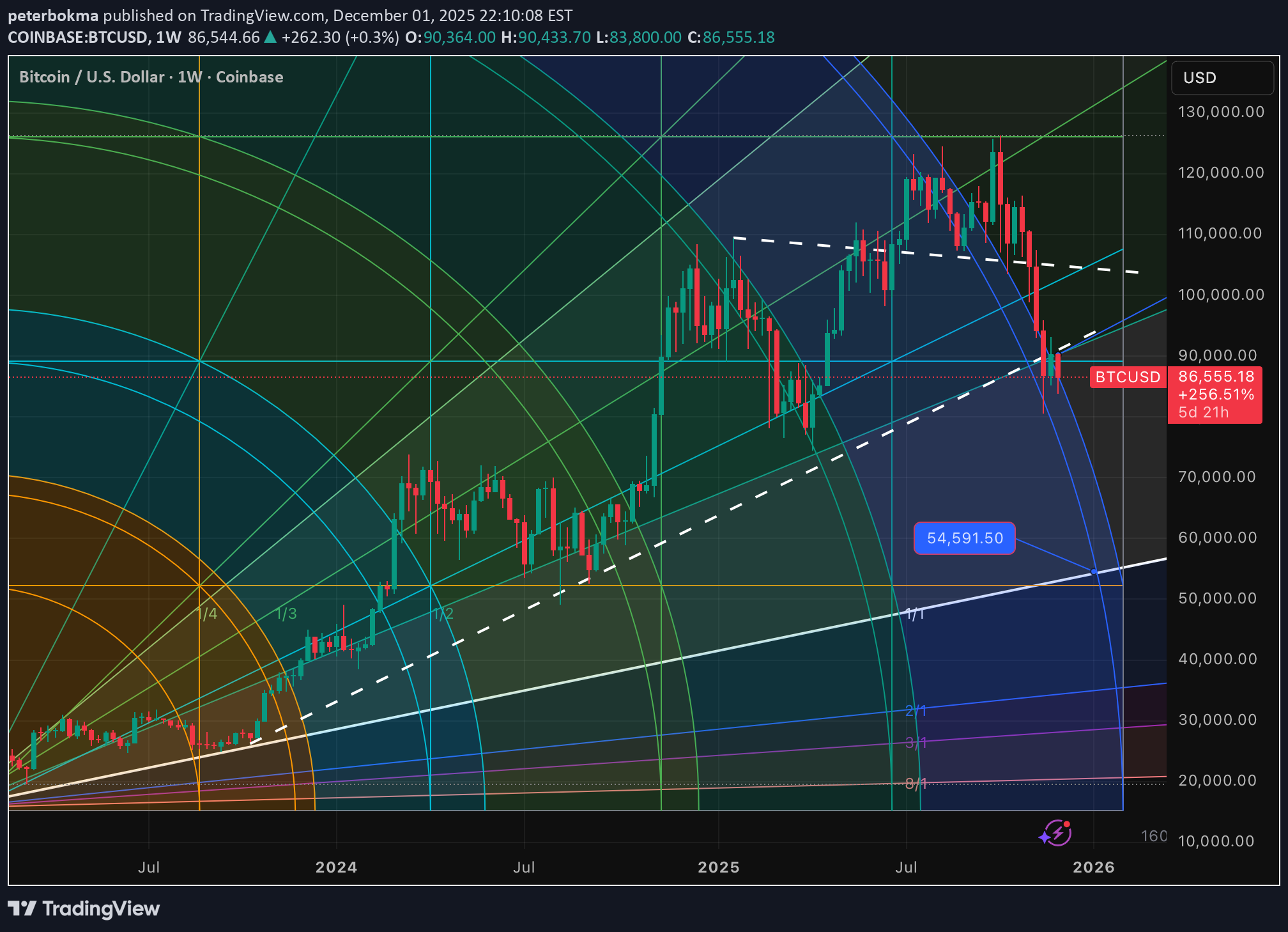Click the 2026 marker on time axis

click(1093, 867)
